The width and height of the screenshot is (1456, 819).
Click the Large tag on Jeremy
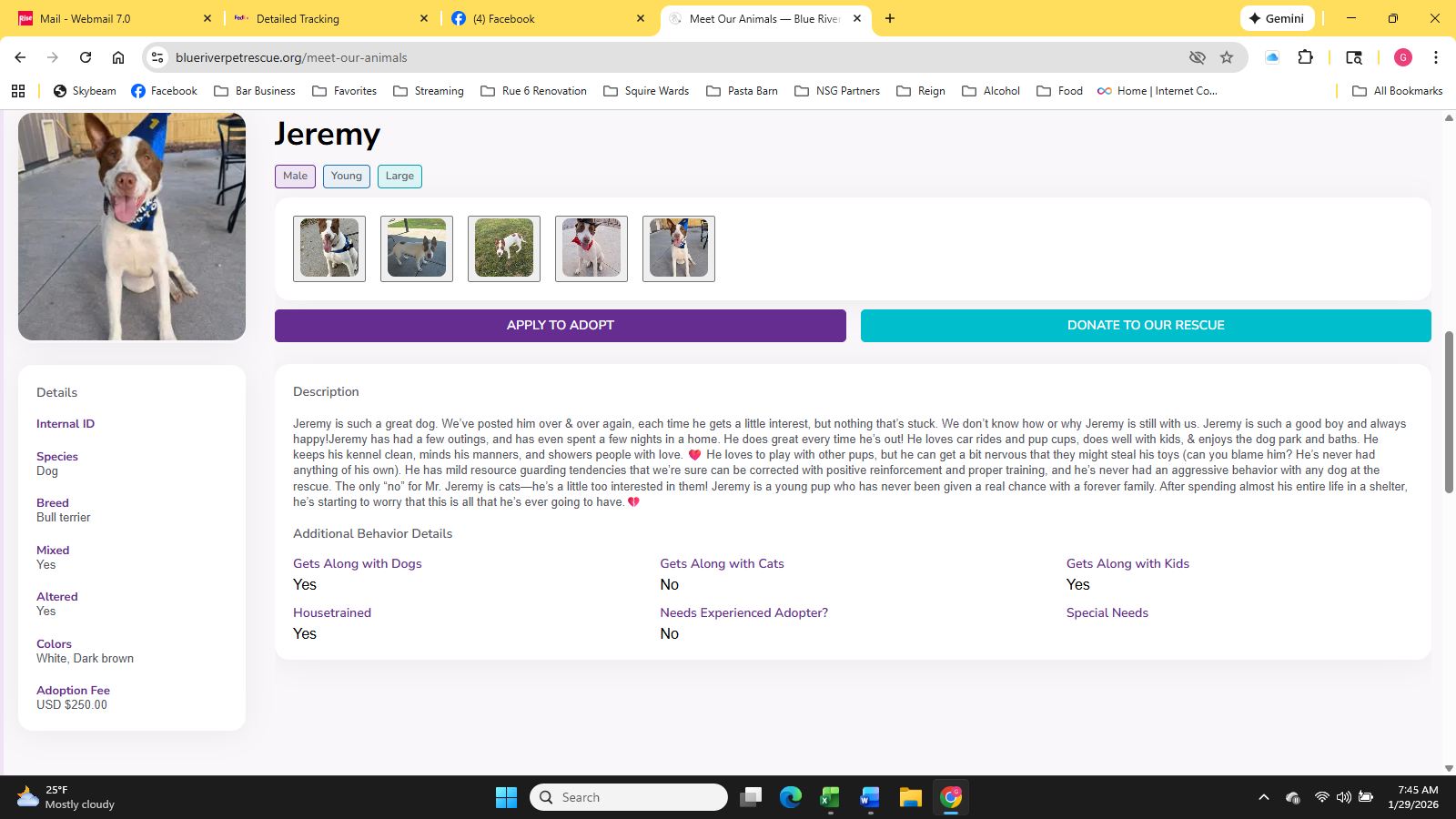399,177
